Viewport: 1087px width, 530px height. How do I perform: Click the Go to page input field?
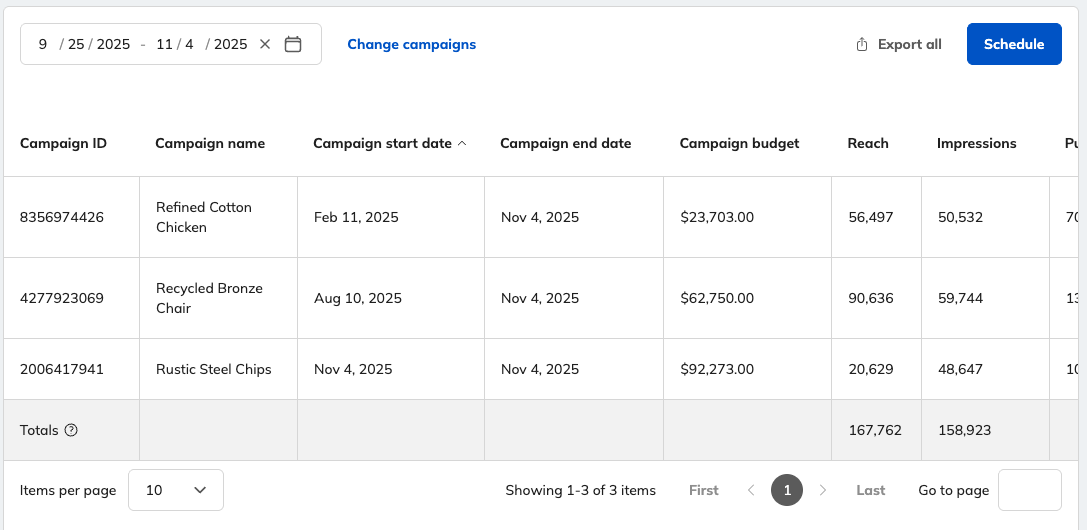click(1029, 490)
